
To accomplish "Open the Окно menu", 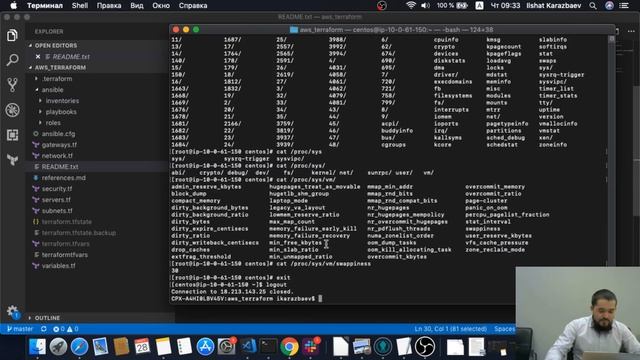I will (x=161, y=6).
